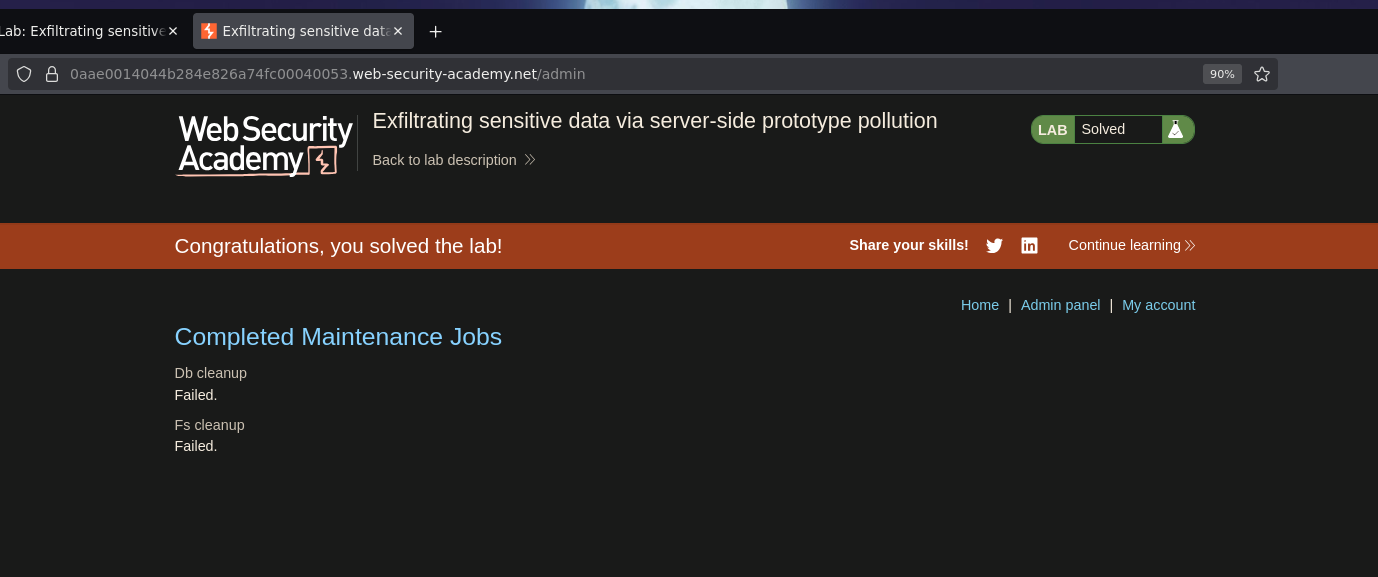Open Back to lab description link
This screenshot has height=577, width=1378.
(445, 160)
